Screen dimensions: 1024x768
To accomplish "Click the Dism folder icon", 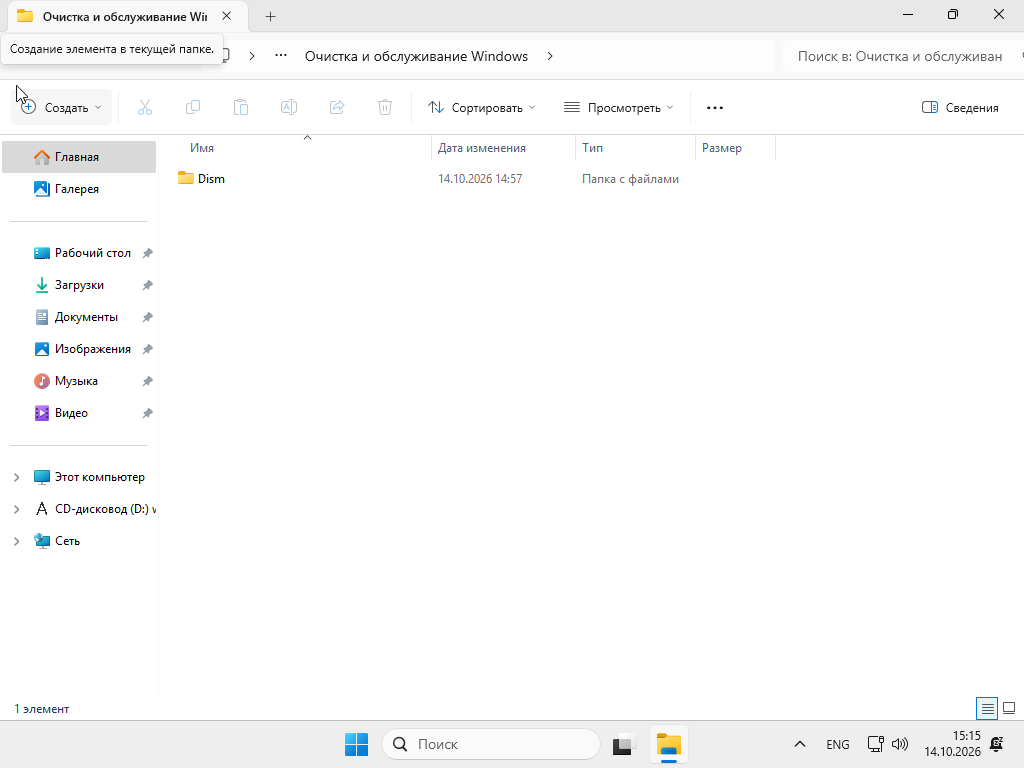I will pyautogui.click(x=186, y=178).
